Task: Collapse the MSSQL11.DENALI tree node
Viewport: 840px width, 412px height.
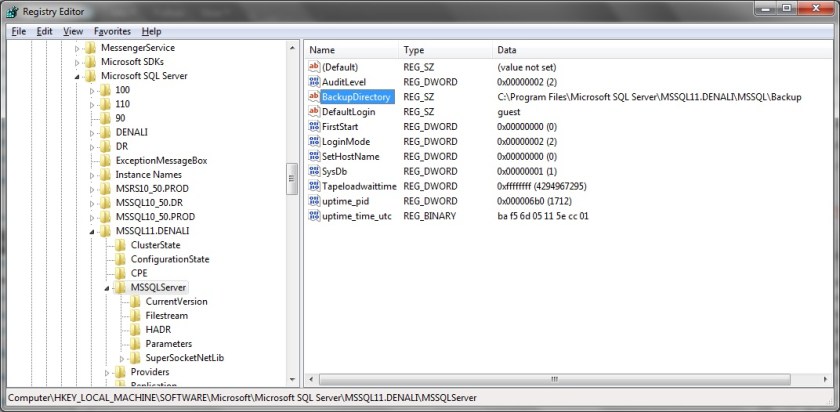Action: (92, 232)
